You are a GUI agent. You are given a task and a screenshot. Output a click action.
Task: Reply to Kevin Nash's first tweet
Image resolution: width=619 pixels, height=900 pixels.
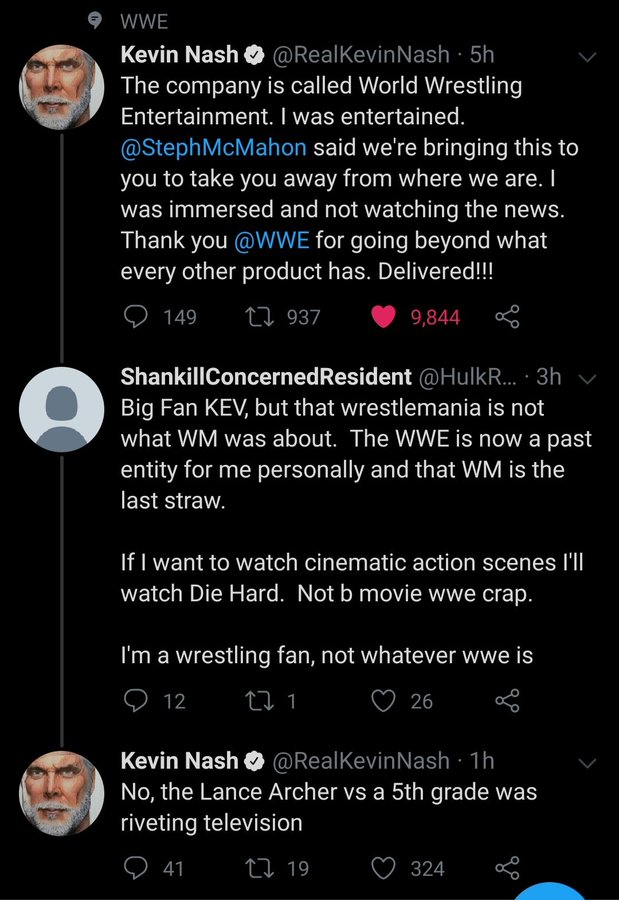coord(136,316)
